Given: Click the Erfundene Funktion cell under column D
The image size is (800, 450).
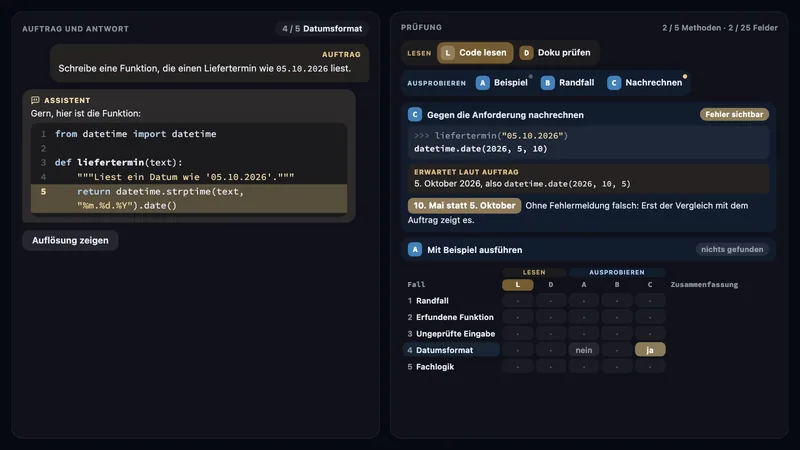Looking at the screenshot, I should click(x=551, y=317).
